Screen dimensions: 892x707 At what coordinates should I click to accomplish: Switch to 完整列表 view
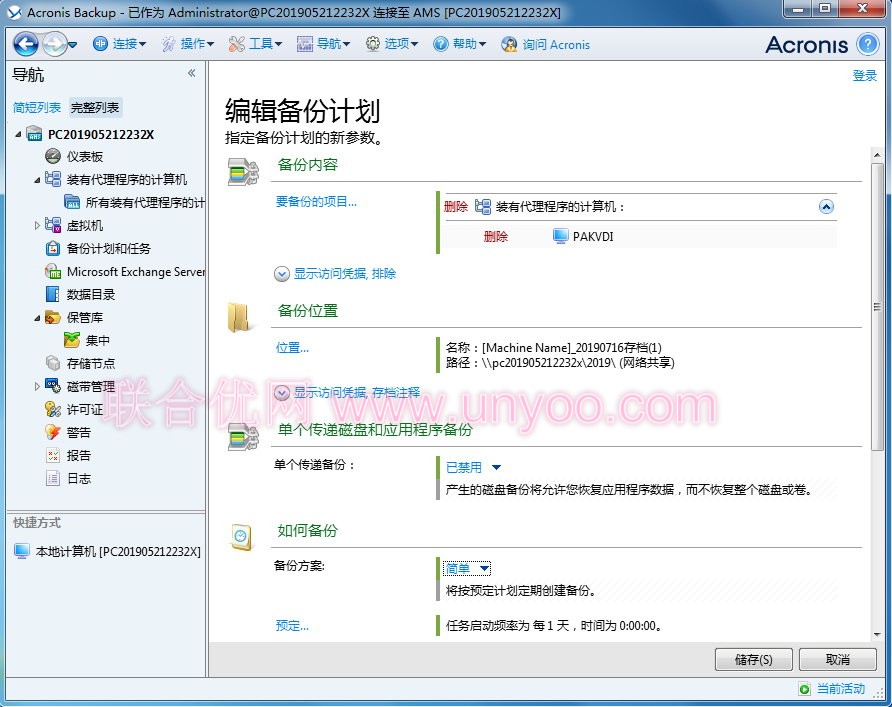click(x=95, y=108)
